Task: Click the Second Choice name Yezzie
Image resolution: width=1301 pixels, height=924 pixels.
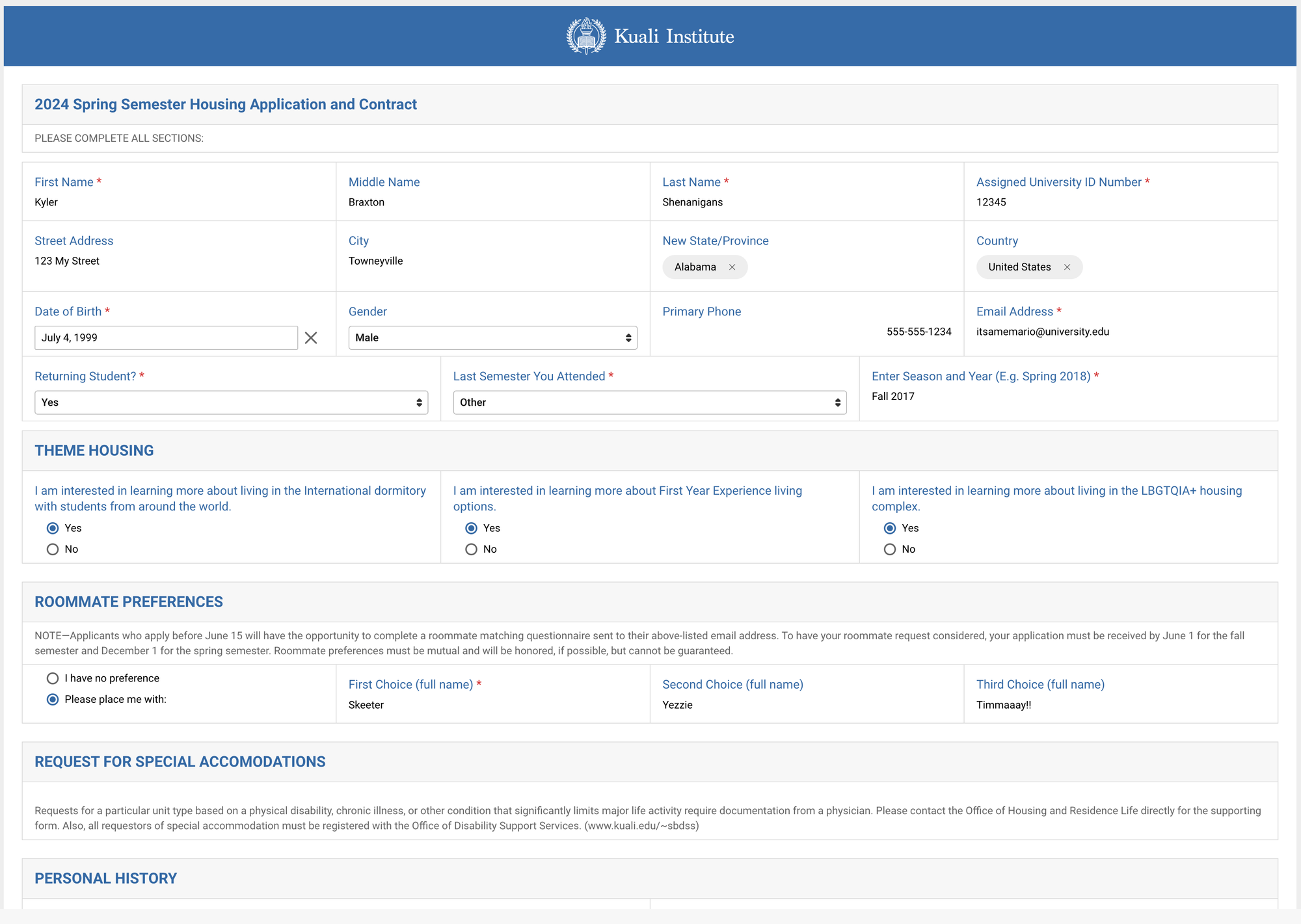Action: click(677, 704)
